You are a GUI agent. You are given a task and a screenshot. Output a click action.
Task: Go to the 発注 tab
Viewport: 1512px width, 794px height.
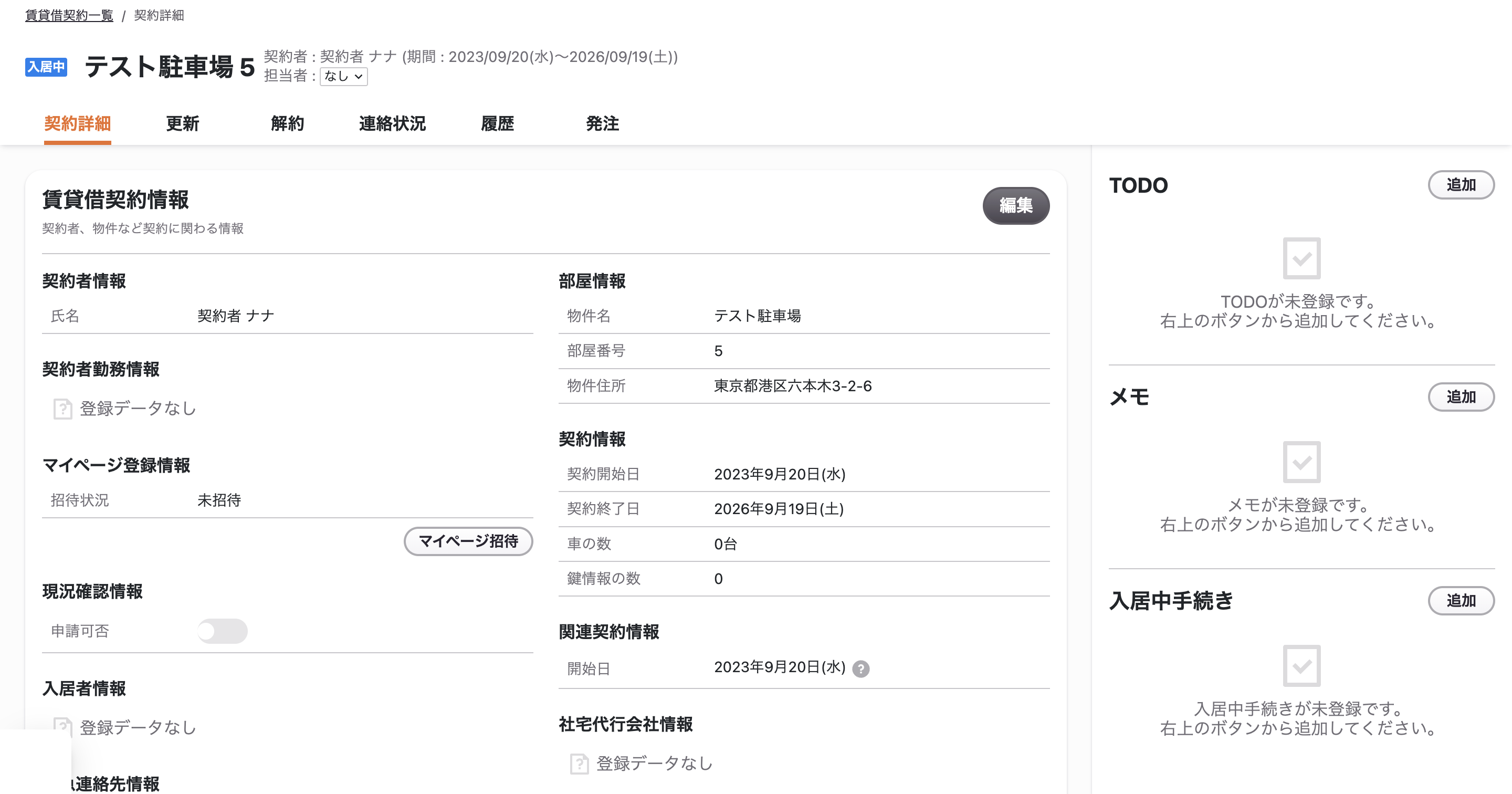coord(603,124)
